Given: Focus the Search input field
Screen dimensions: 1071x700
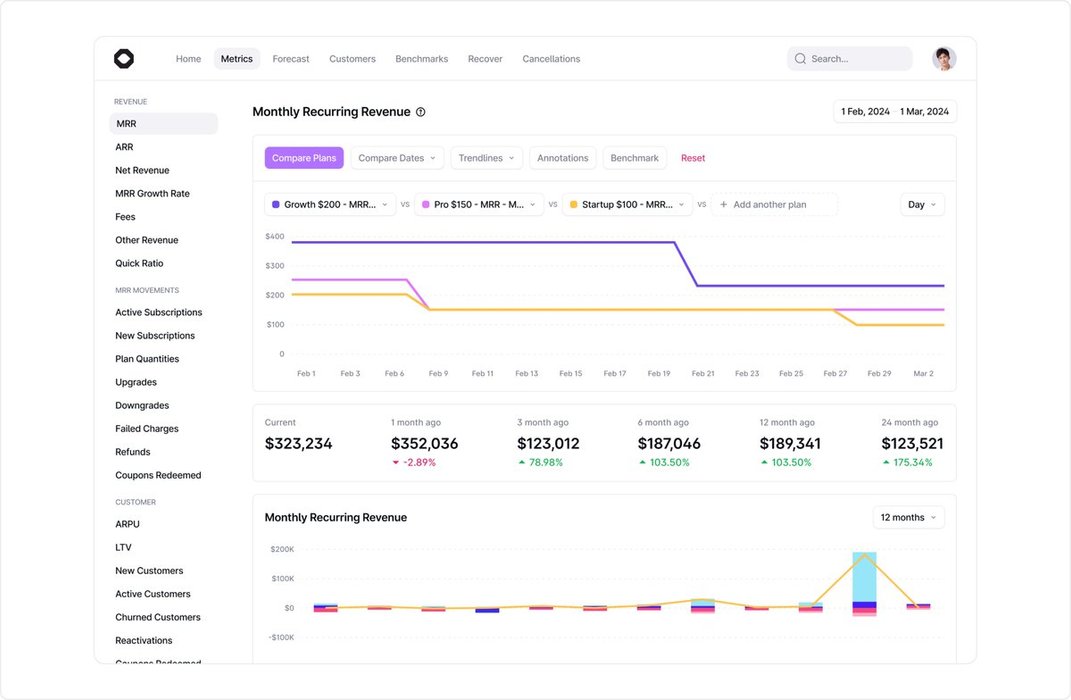Looking at the screenshot, I should (857, 59).
